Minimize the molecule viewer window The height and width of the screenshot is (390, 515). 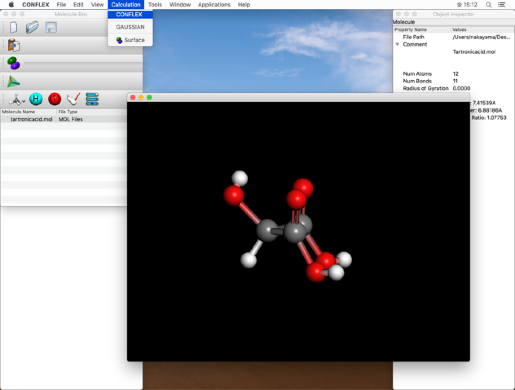point(141,97)
